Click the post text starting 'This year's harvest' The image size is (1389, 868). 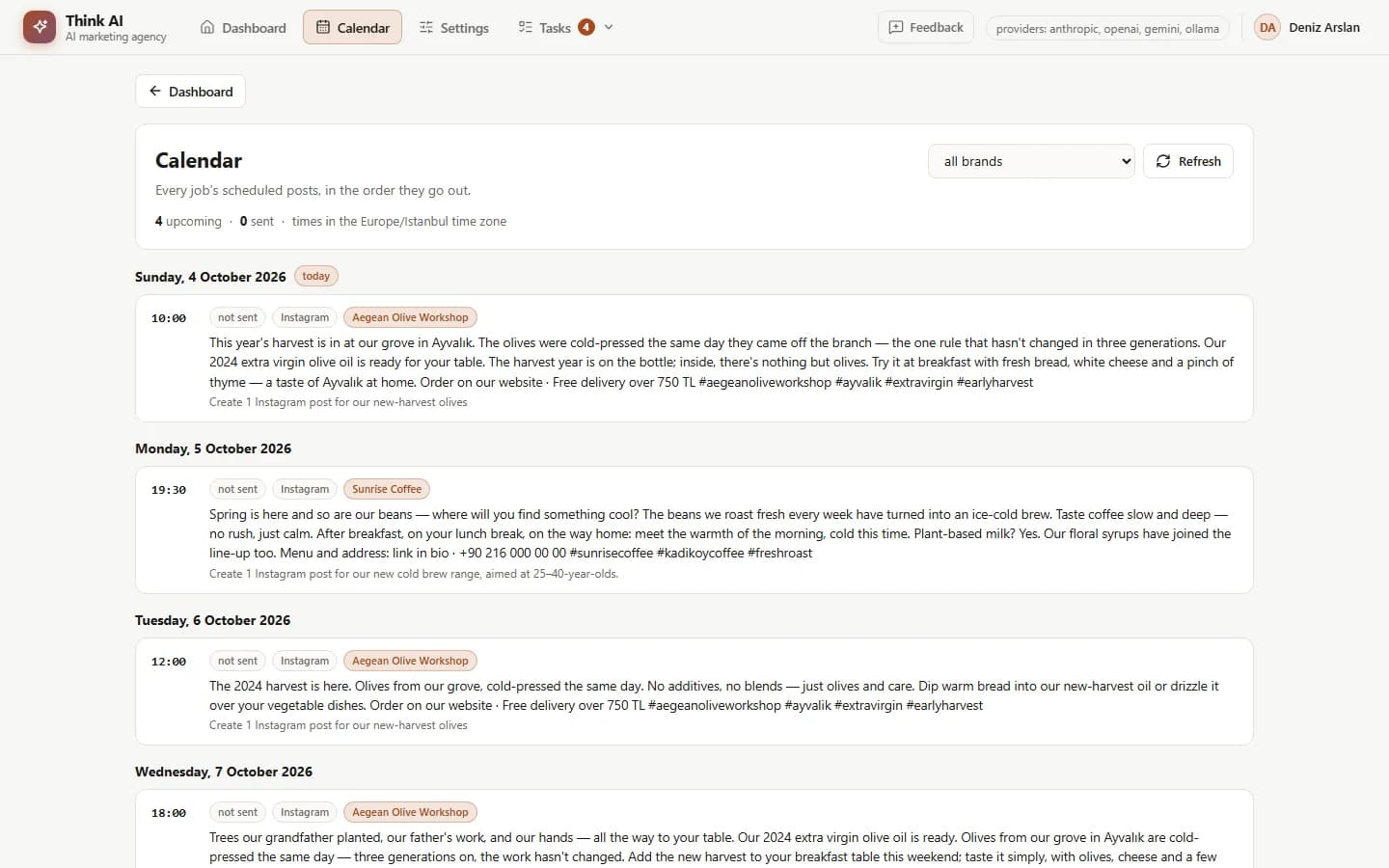coord(722,362)
